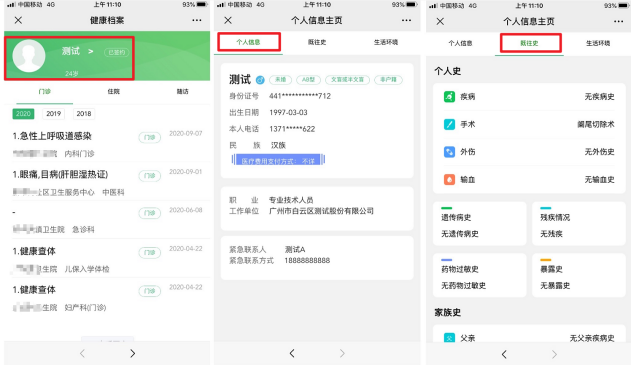Tap 门诊 badge on 眼痛,目病 row
The image size is (631, 366).
tap(150, 176)
